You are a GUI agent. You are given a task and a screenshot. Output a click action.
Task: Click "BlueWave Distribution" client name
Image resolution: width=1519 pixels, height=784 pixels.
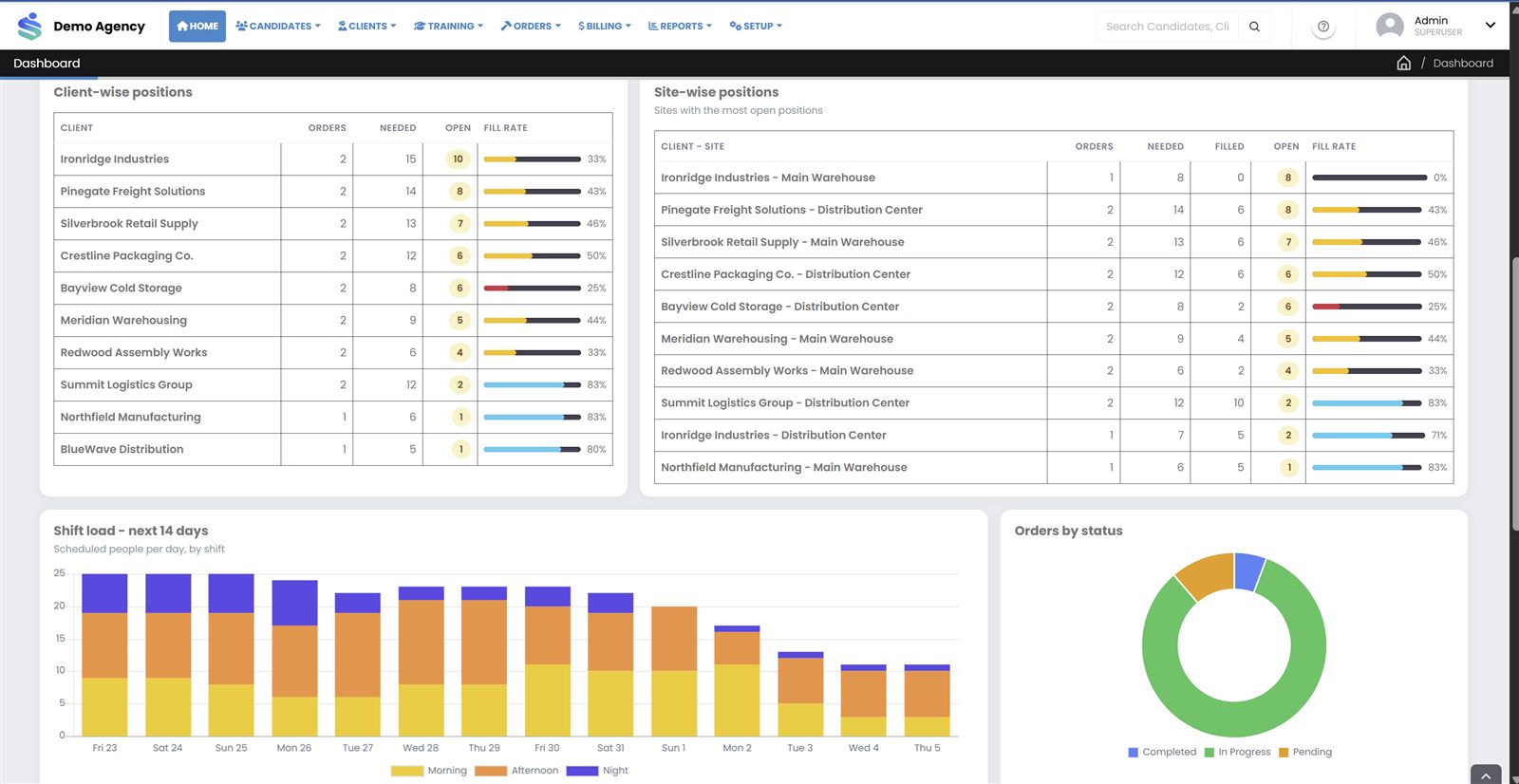[x=122, y=450]
